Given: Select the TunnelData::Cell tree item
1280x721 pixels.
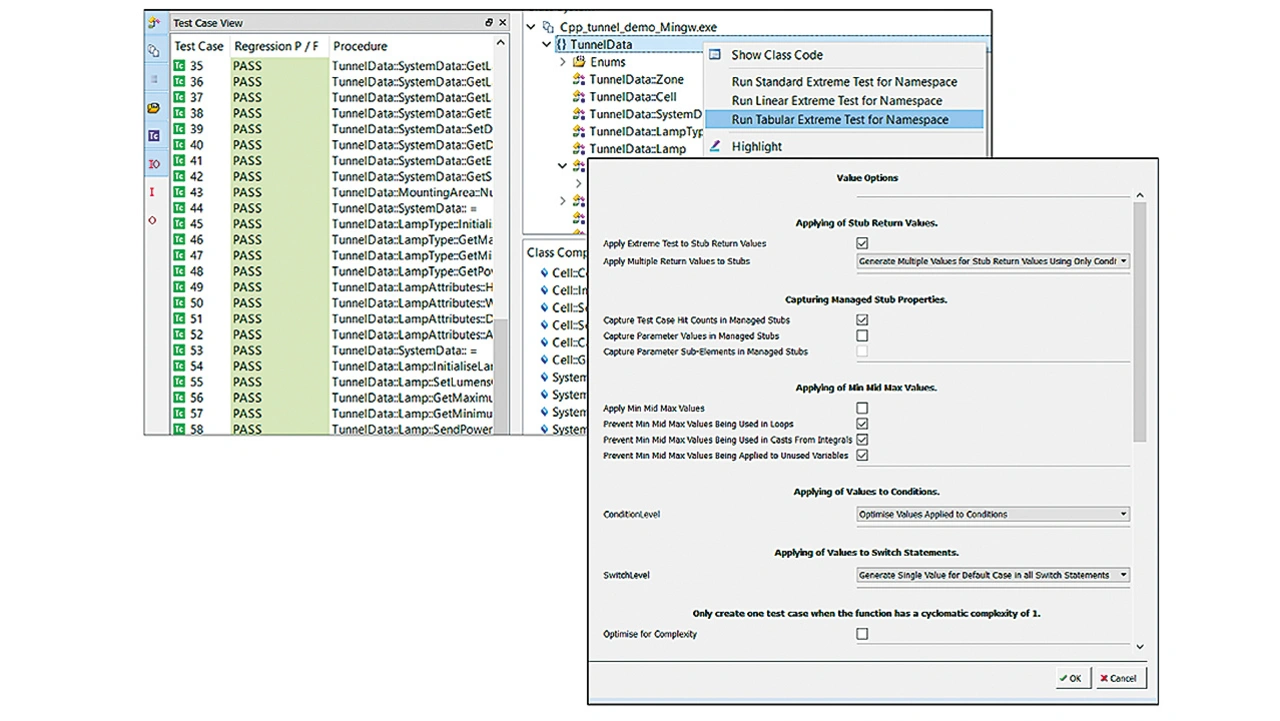Looking at the screenshot, I should click(x=632, y=97).
